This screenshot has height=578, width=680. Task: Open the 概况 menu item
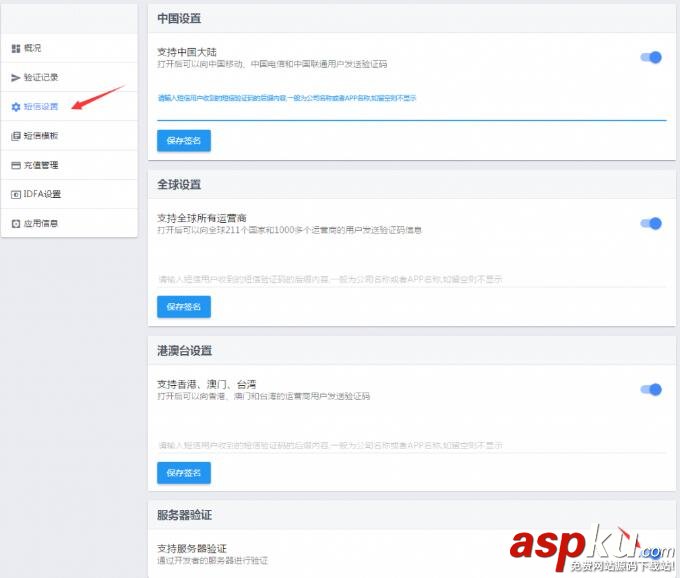69,48
